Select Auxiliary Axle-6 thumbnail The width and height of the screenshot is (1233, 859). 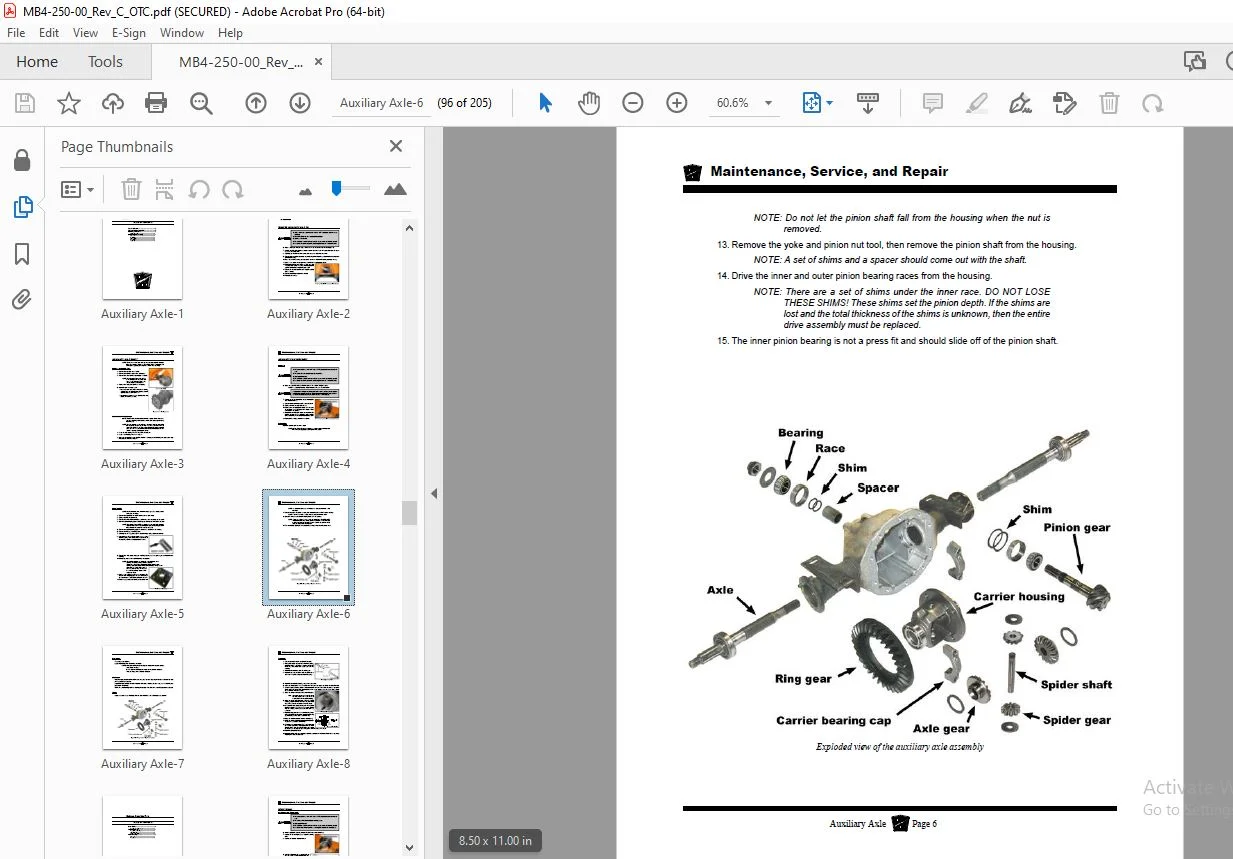(x=309, y=547)
